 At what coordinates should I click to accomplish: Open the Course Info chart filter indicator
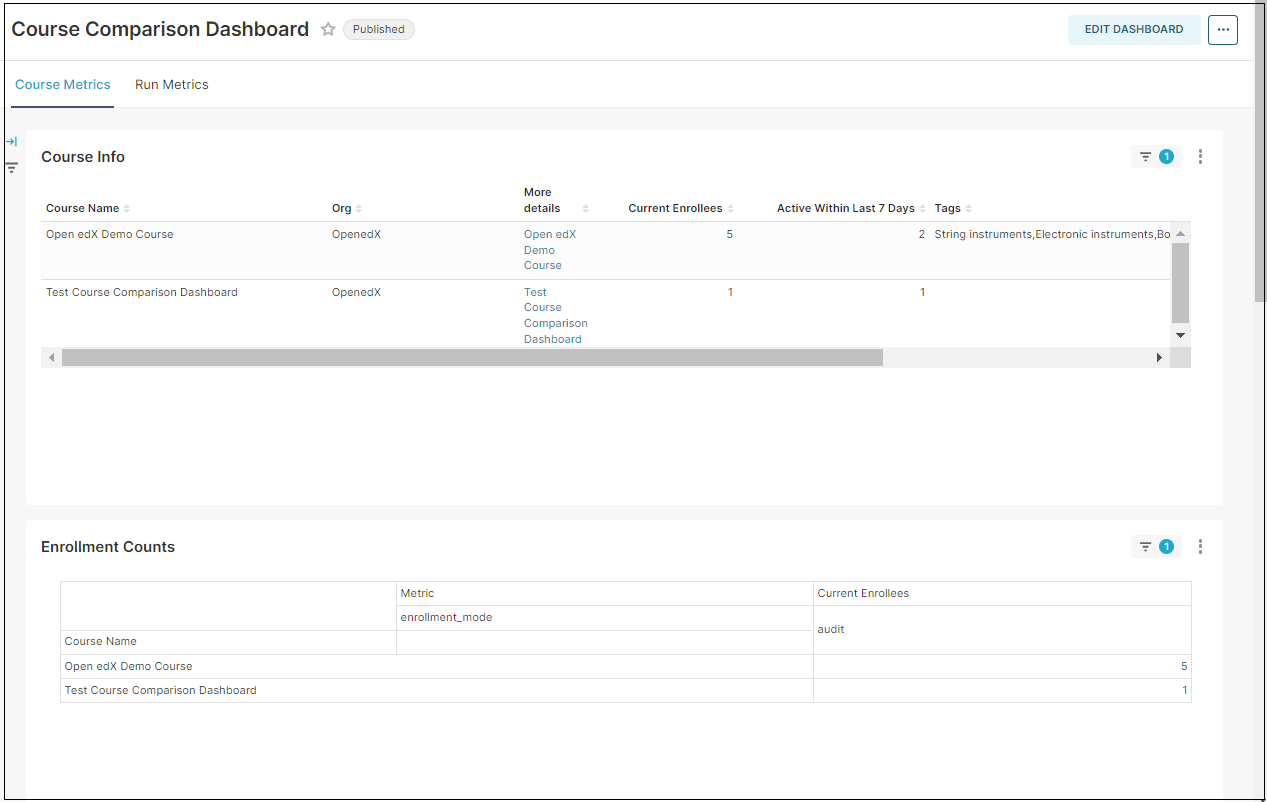point(1156,156)
